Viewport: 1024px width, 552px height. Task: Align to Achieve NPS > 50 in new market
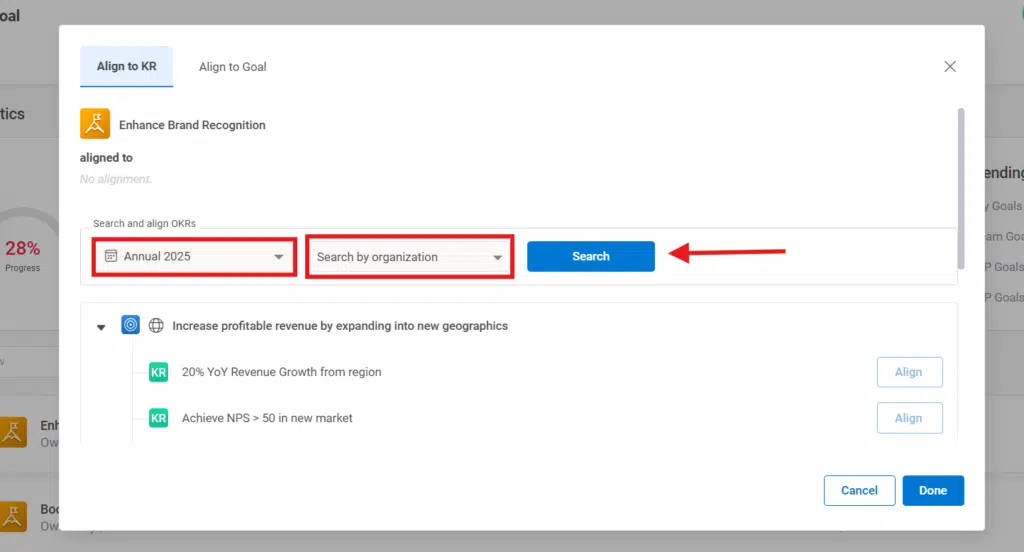coord(909,418)
